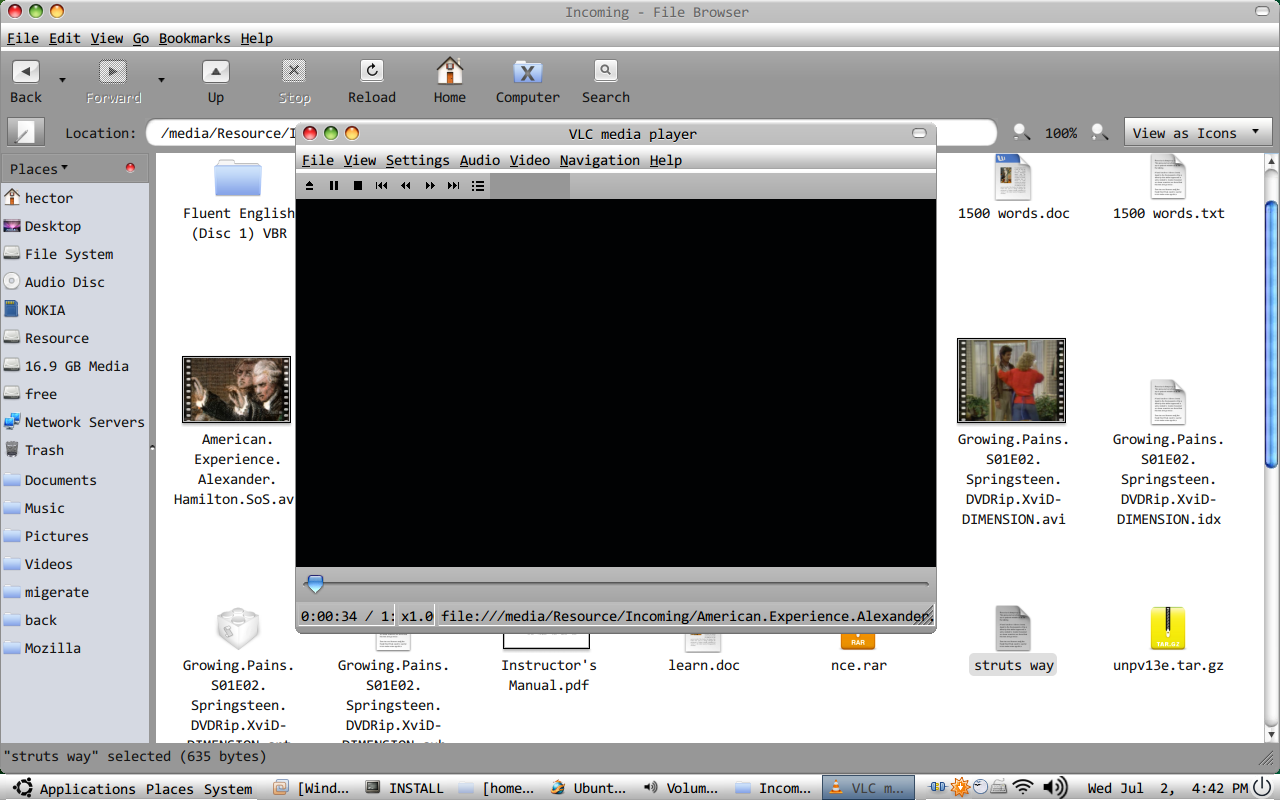
Task: Select Growing Pains .avi video thumbnail
Action: 1011,381
